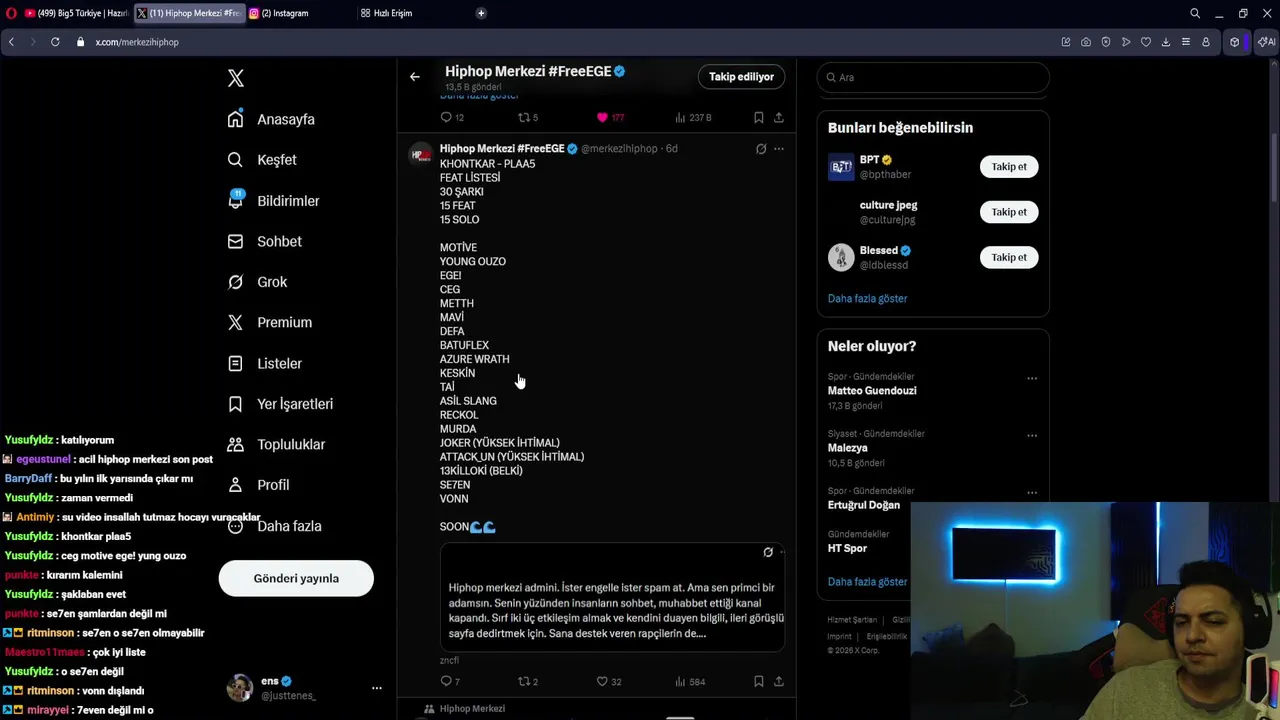Share the KHONTKAR post

(779, 681)
